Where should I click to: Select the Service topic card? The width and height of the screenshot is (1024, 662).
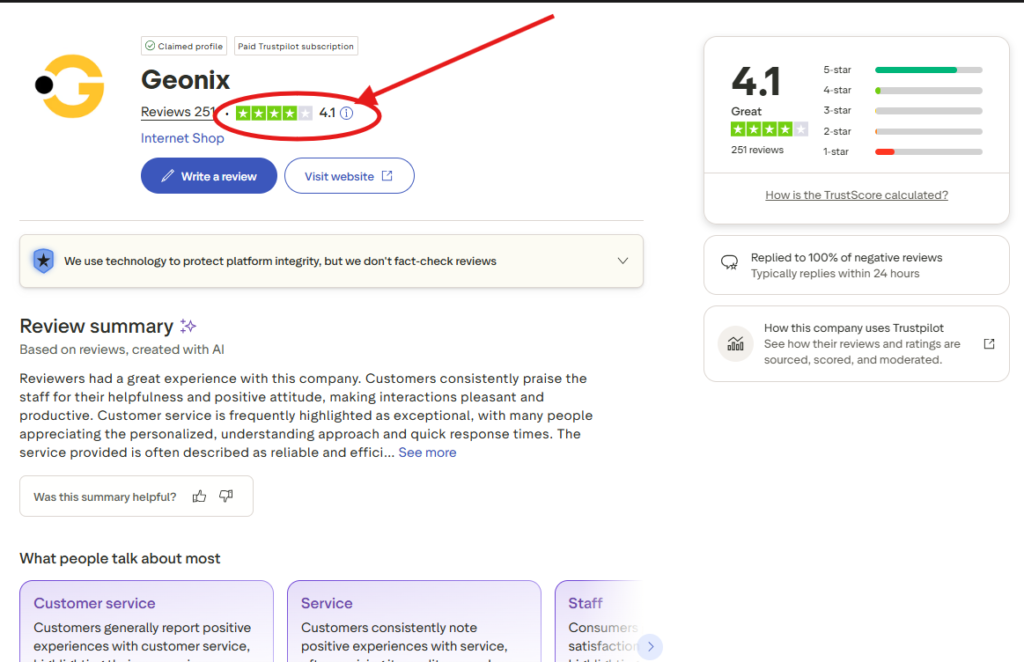[414, 620]
